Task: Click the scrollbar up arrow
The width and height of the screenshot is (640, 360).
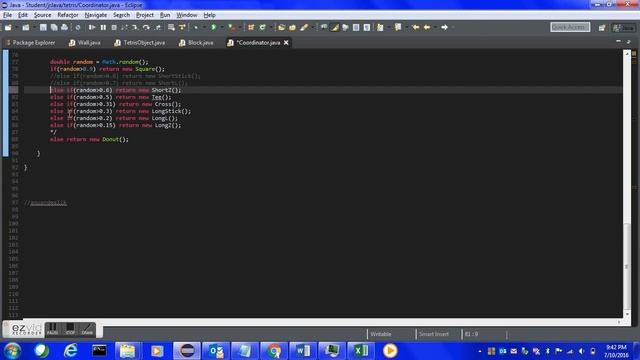Action: tap(627, 53)
